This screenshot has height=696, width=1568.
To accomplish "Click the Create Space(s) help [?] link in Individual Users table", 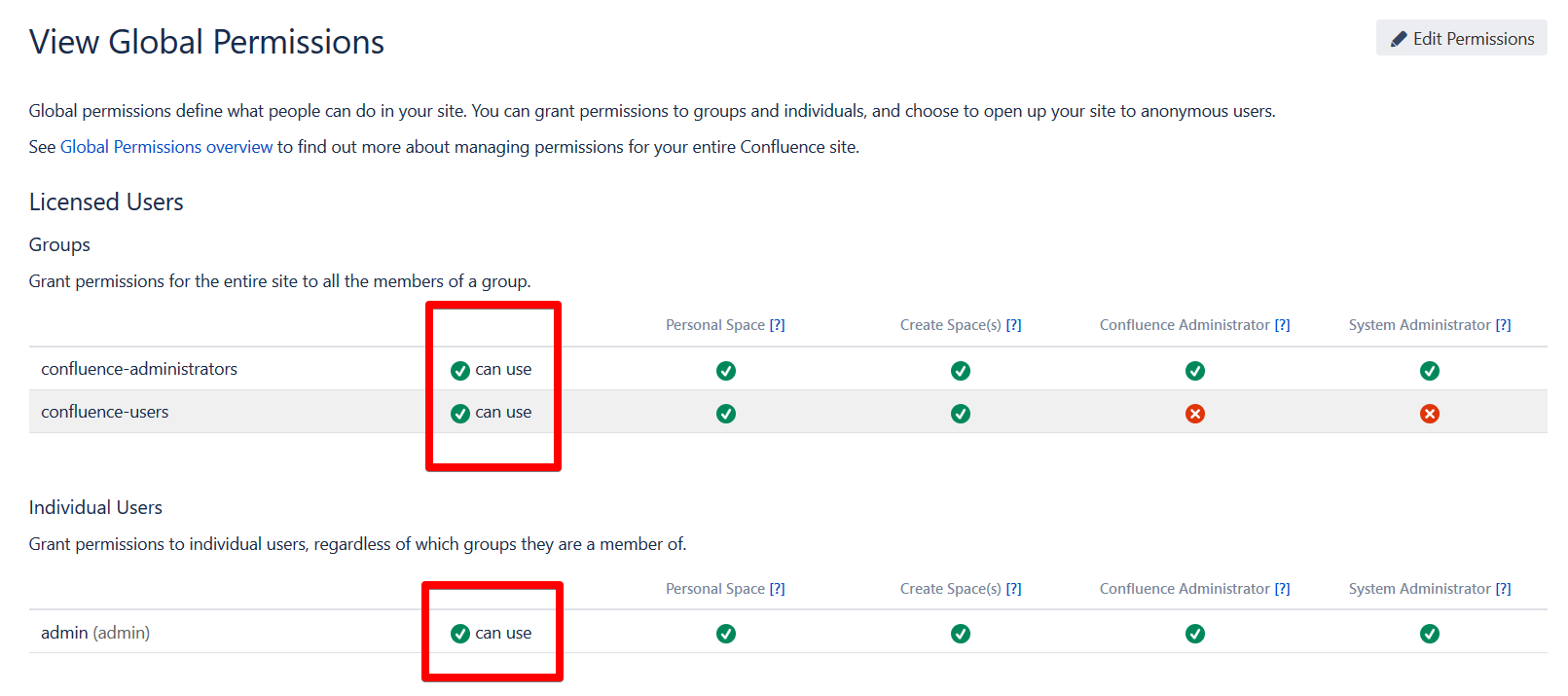I will pos(1013,589).
